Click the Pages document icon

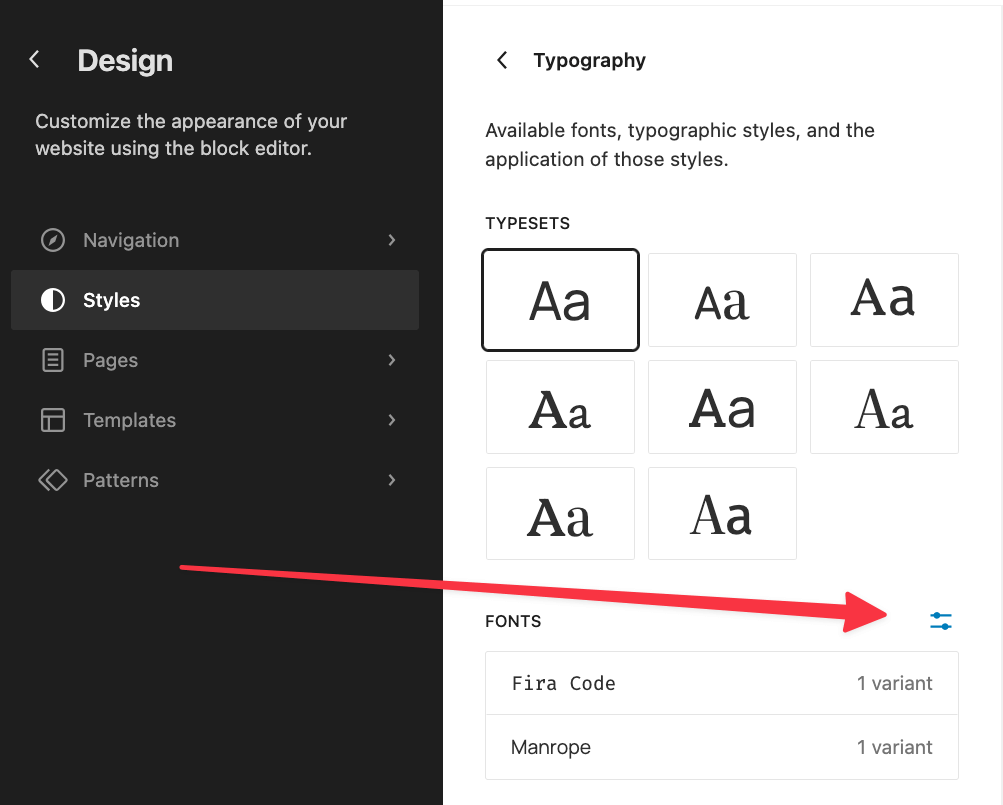point(52,360)
